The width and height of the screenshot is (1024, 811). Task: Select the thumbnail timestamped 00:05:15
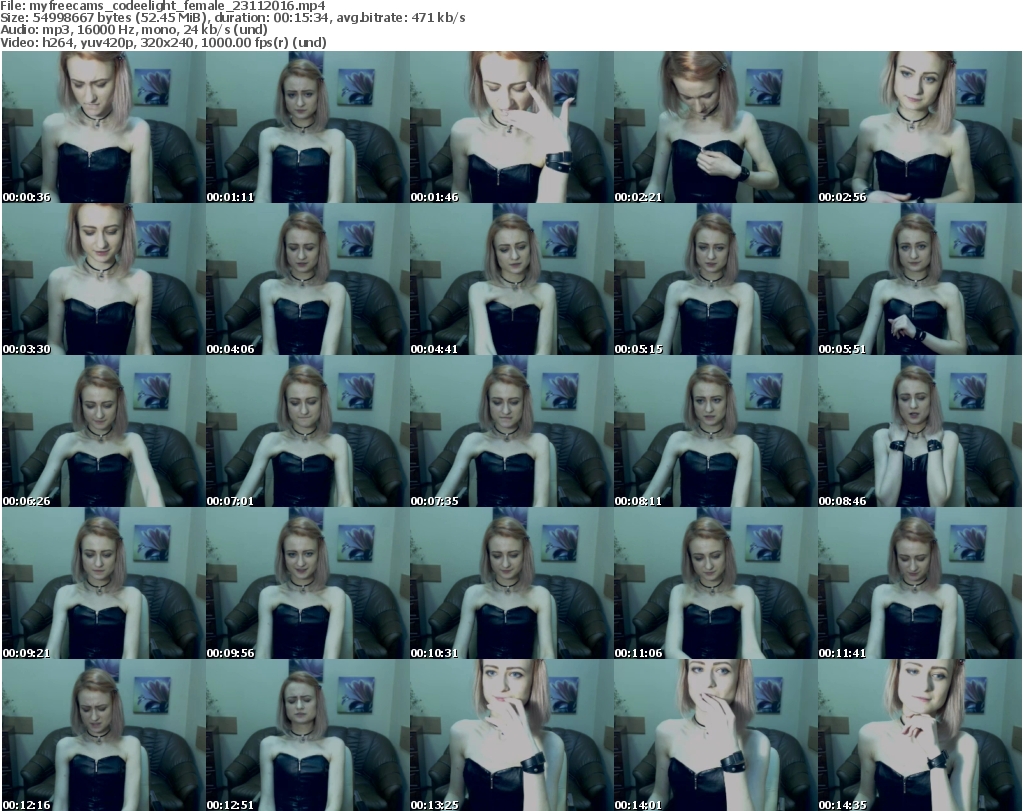(x=716, y=279)
